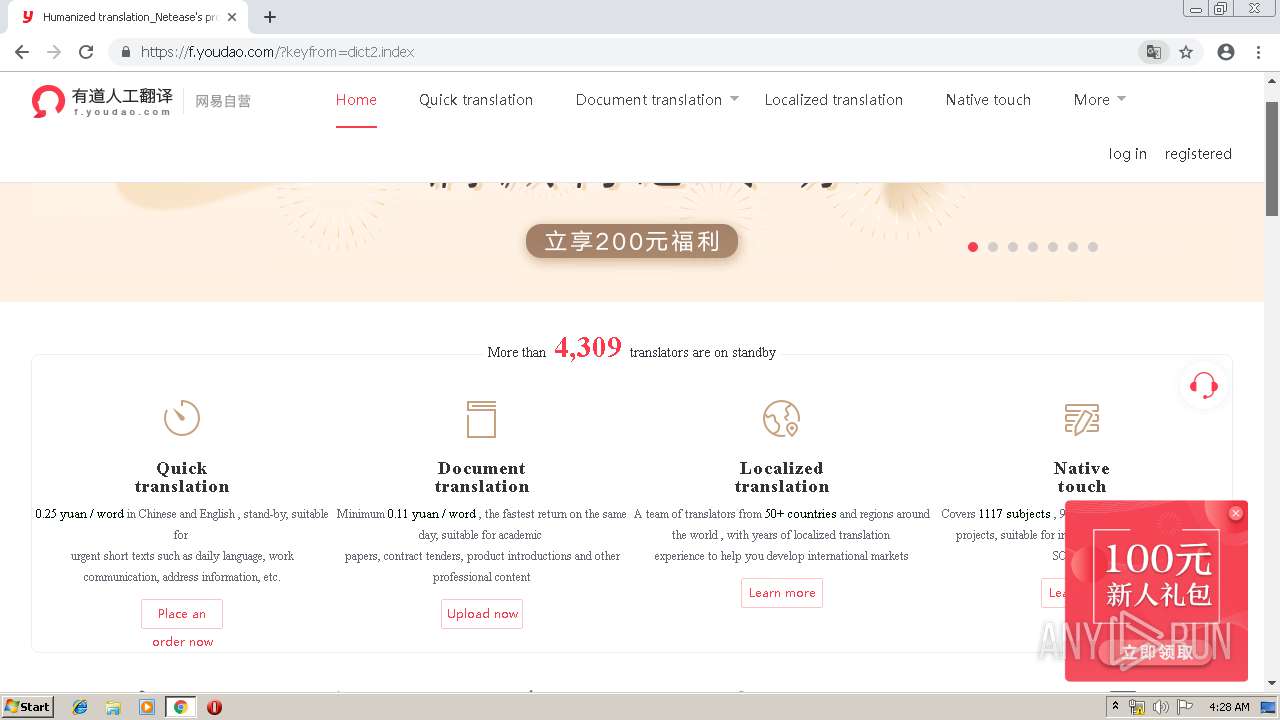Go back with the browser back arrow
1280x720 pixels.
click(x=22, y=52)
